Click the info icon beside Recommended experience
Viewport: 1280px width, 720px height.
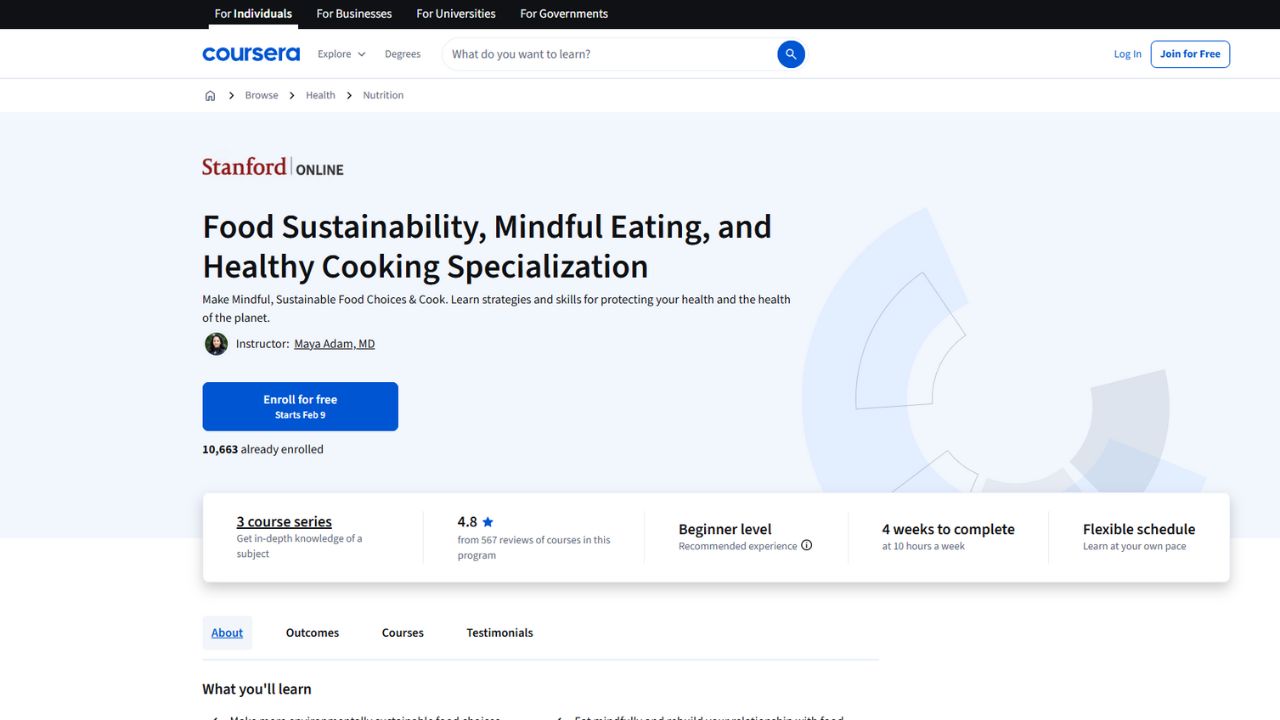tap(806, 545)
